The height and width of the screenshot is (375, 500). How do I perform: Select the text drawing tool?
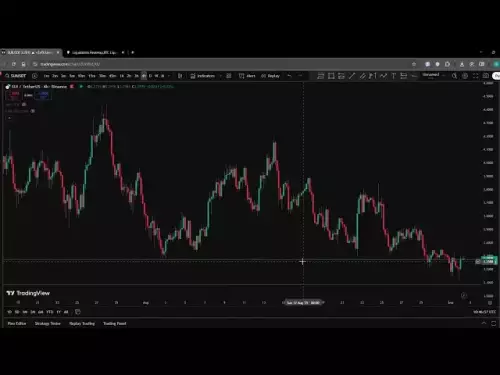point(393,76)
